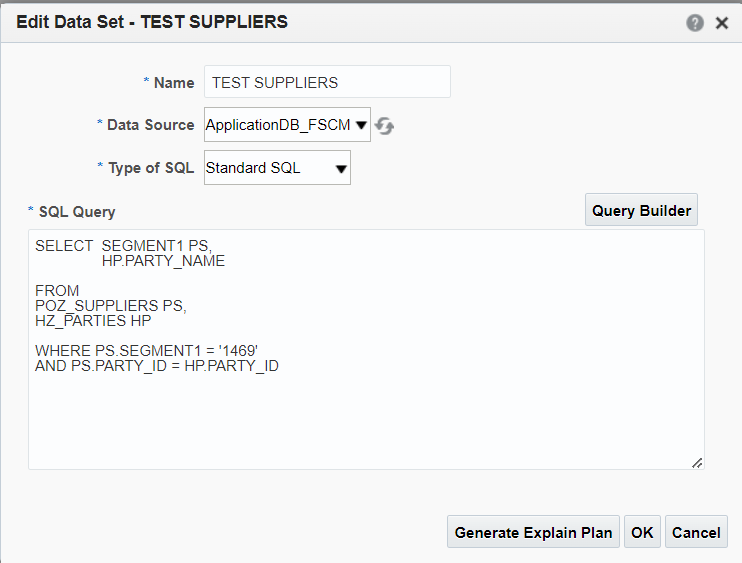
Task: Click the AND PS.PARTY_ID join line
Action: pyautogui.click(x=157, y=366)
